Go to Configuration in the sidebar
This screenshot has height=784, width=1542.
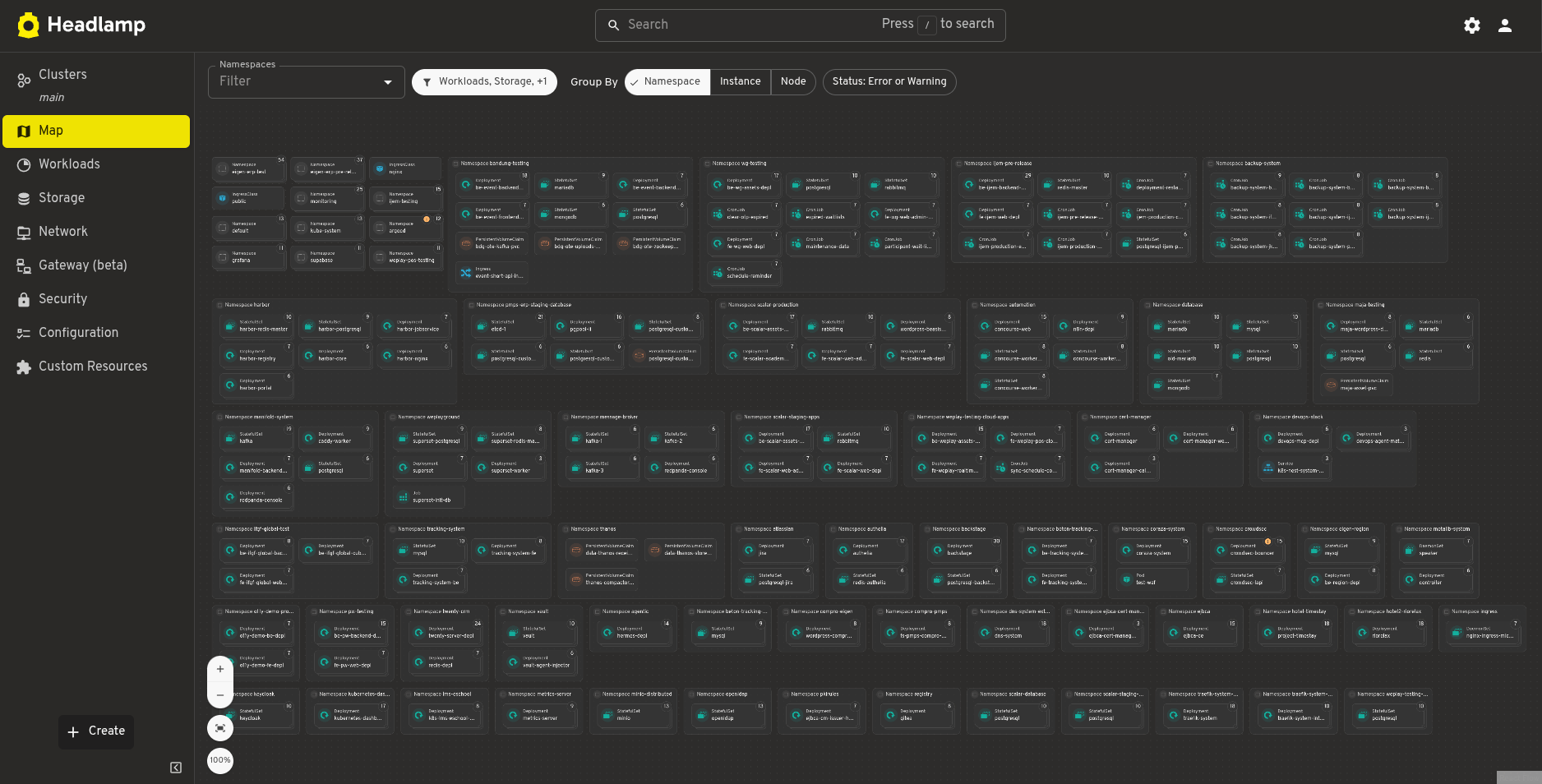pyautogui.click(x=96, y=333)
